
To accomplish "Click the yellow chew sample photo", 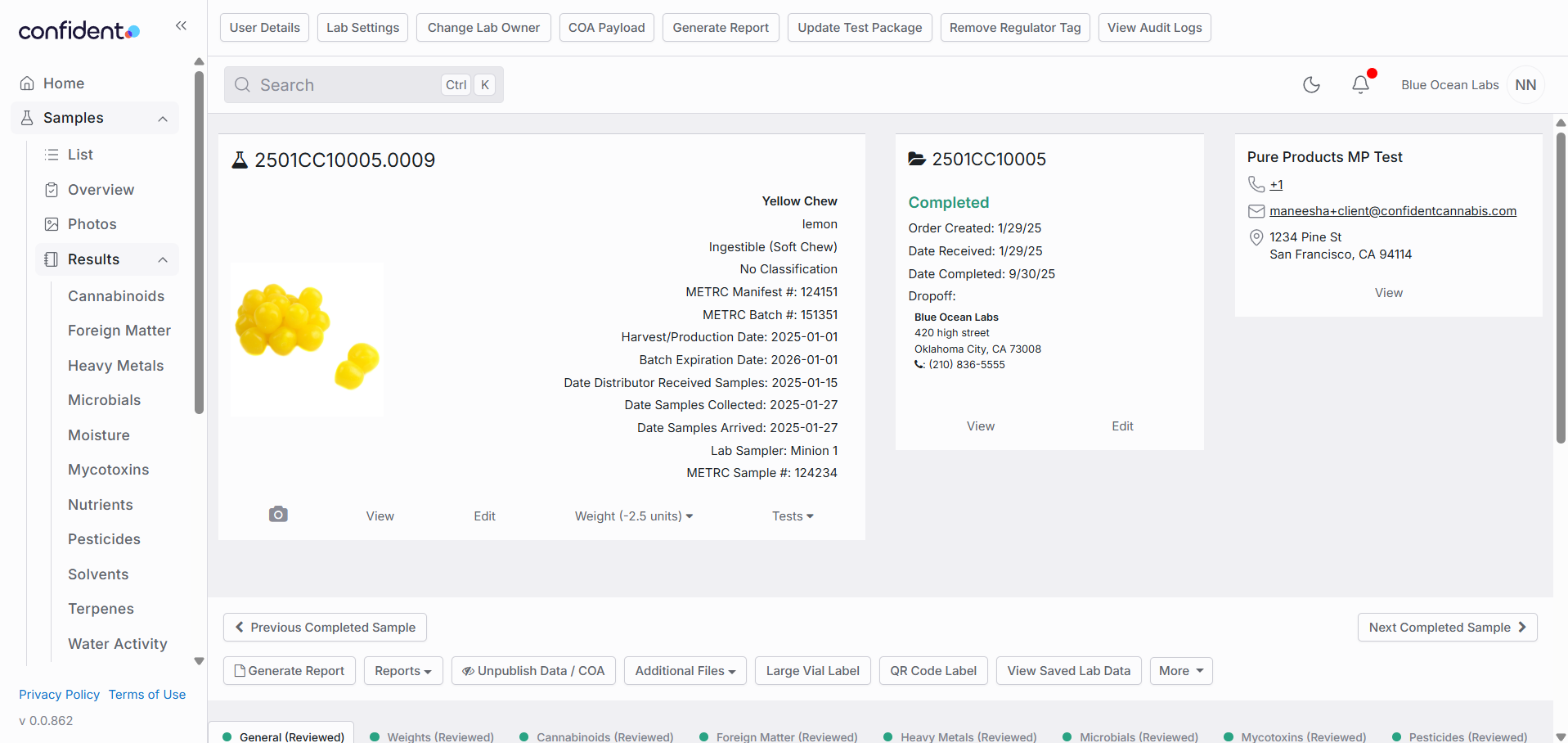I will pos(307,339).
